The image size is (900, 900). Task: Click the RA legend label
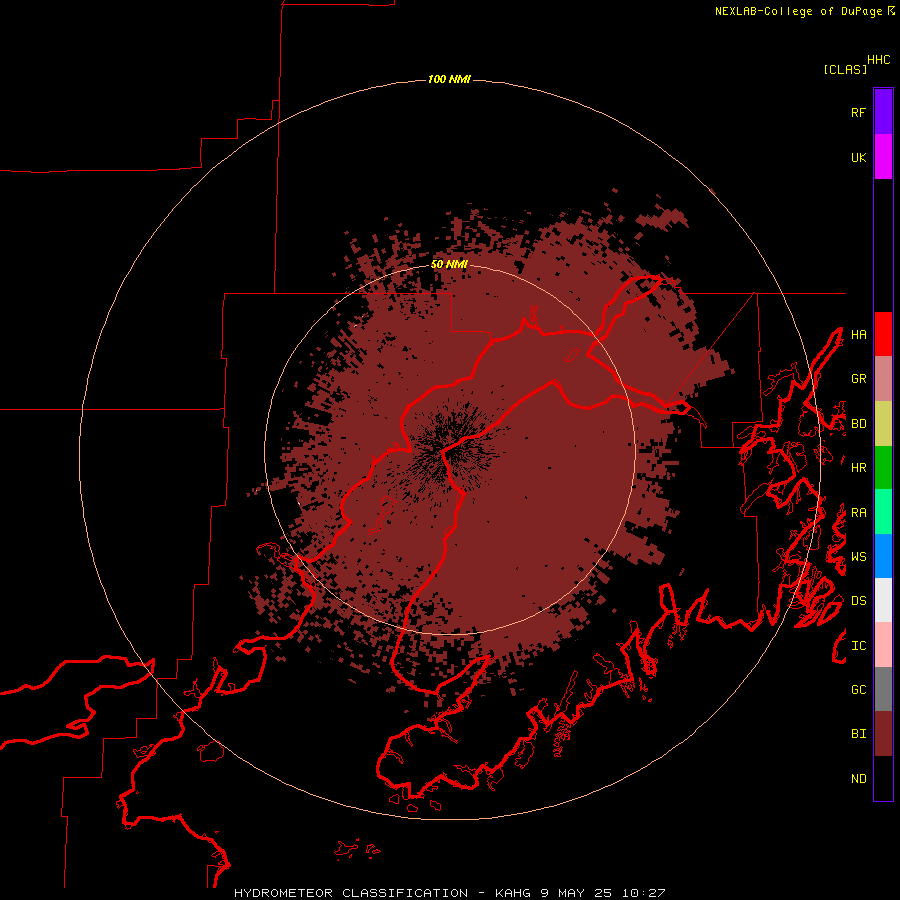click(858, 513)
